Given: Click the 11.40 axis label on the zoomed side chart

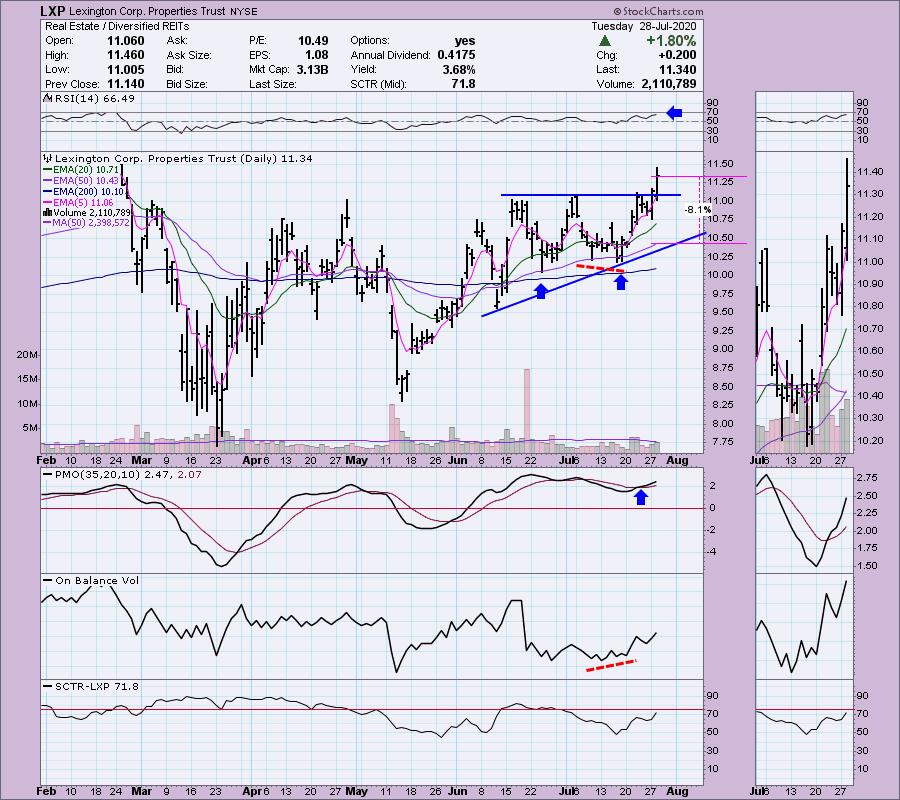Looking at the screenshot, I should 868,172.
